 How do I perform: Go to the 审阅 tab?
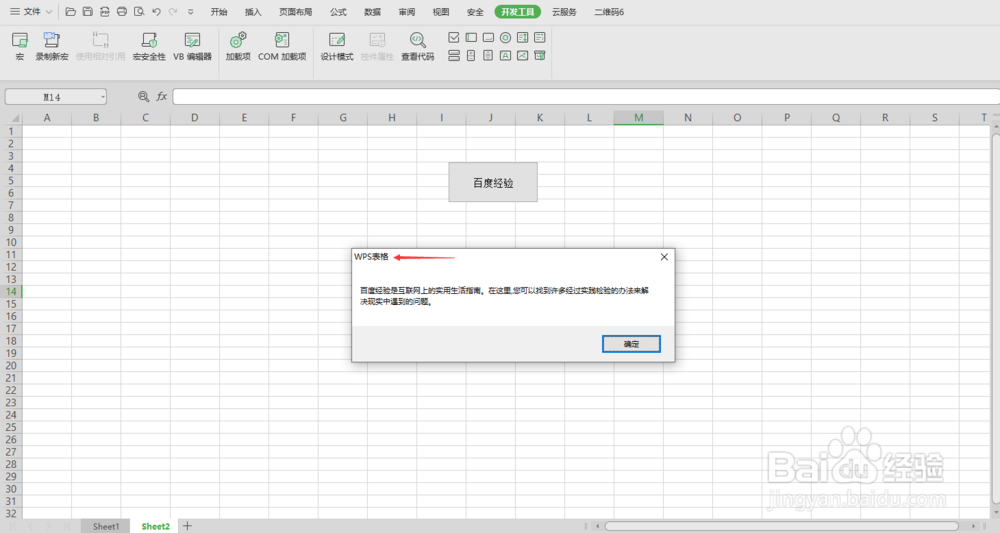[x=407, y=11]
